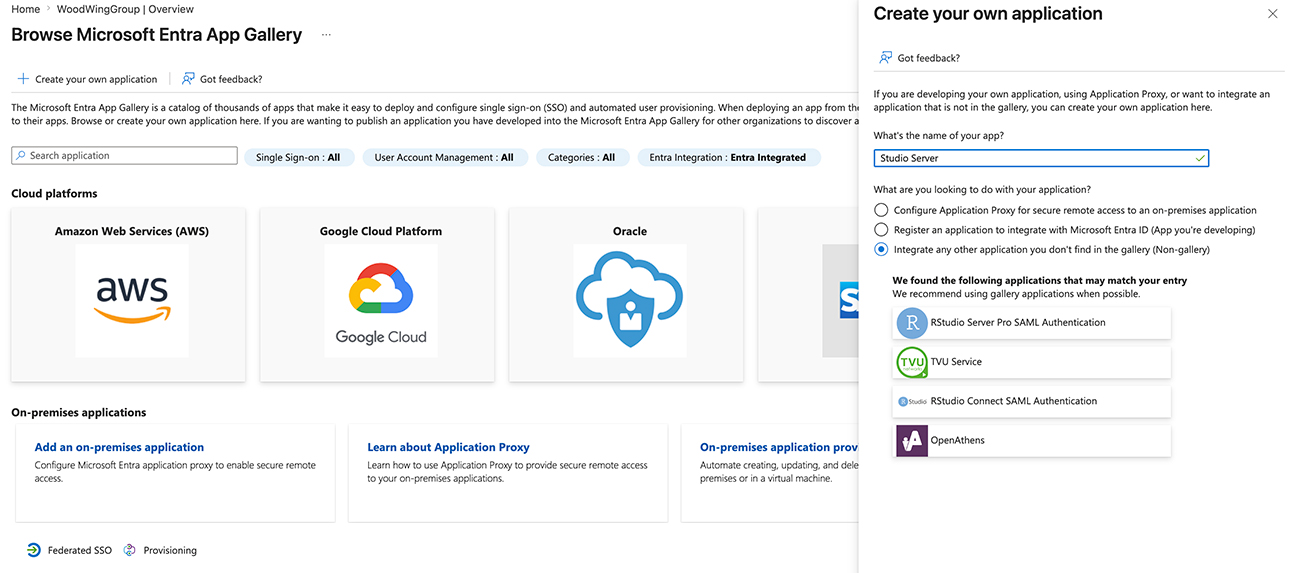
Task: Click the partially hidden fourth cloud platform card
Action: [808, 294]
